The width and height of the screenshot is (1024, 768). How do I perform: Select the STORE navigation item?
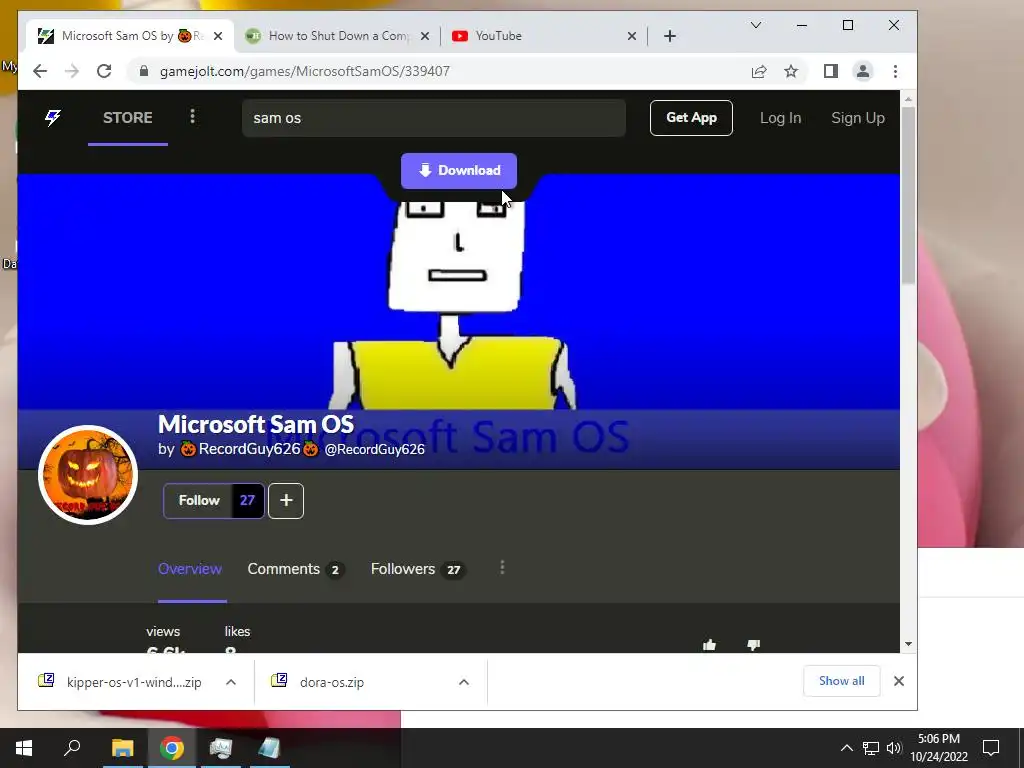click(128, 118)
